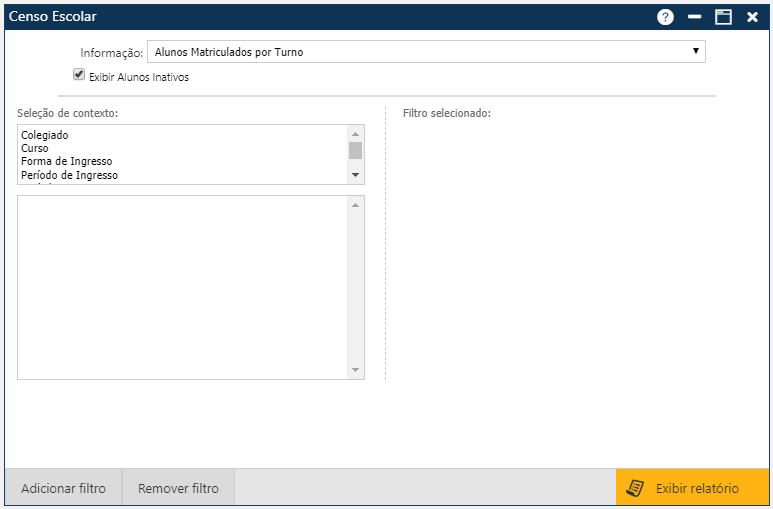This screenshot has height=509, width=773.
Task: Close the Censo Escolar window
Action: 752,17
